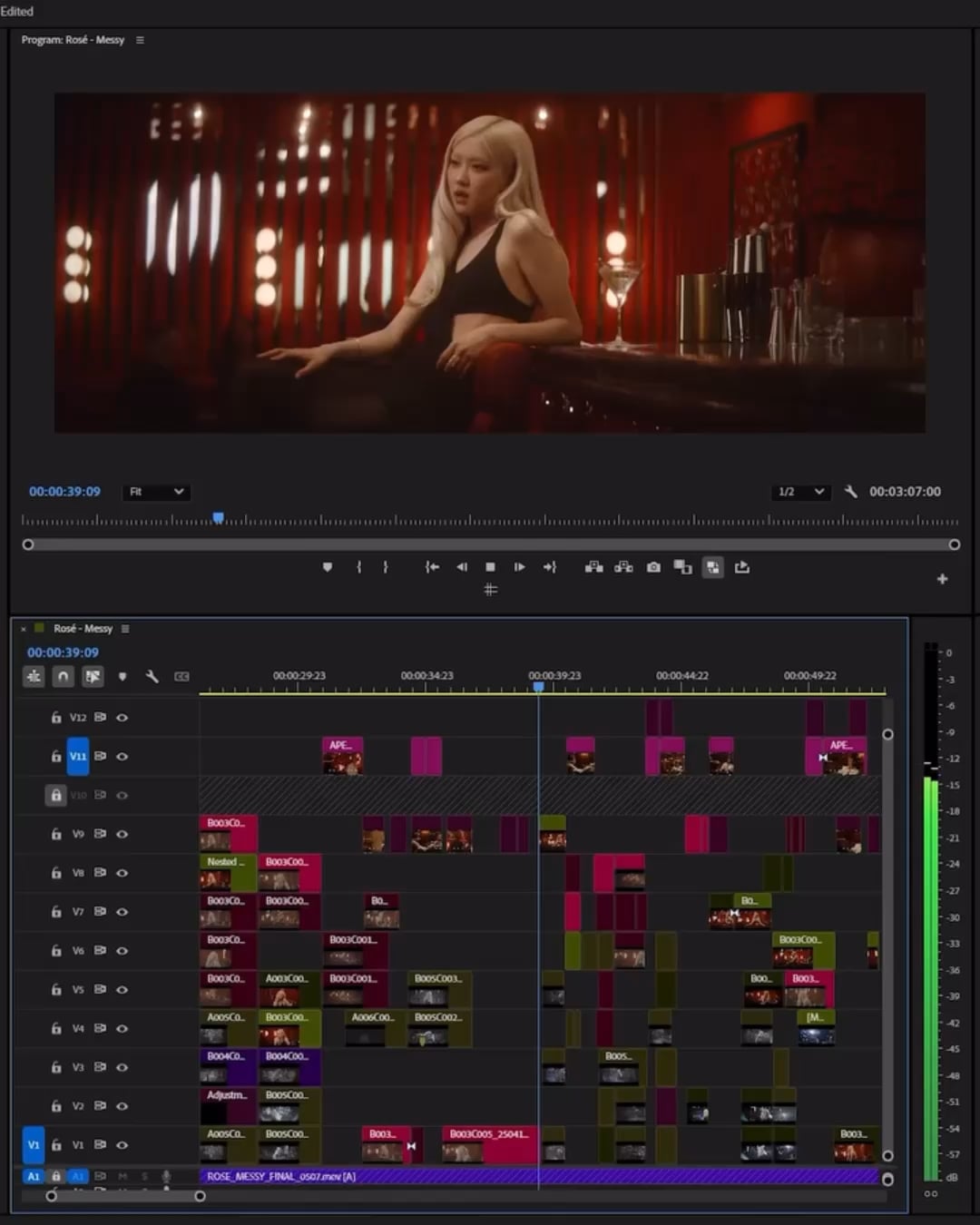The height and width of the screenshot is (1225, 980).
Task: Click the Lift button
Action: [594, 567]
